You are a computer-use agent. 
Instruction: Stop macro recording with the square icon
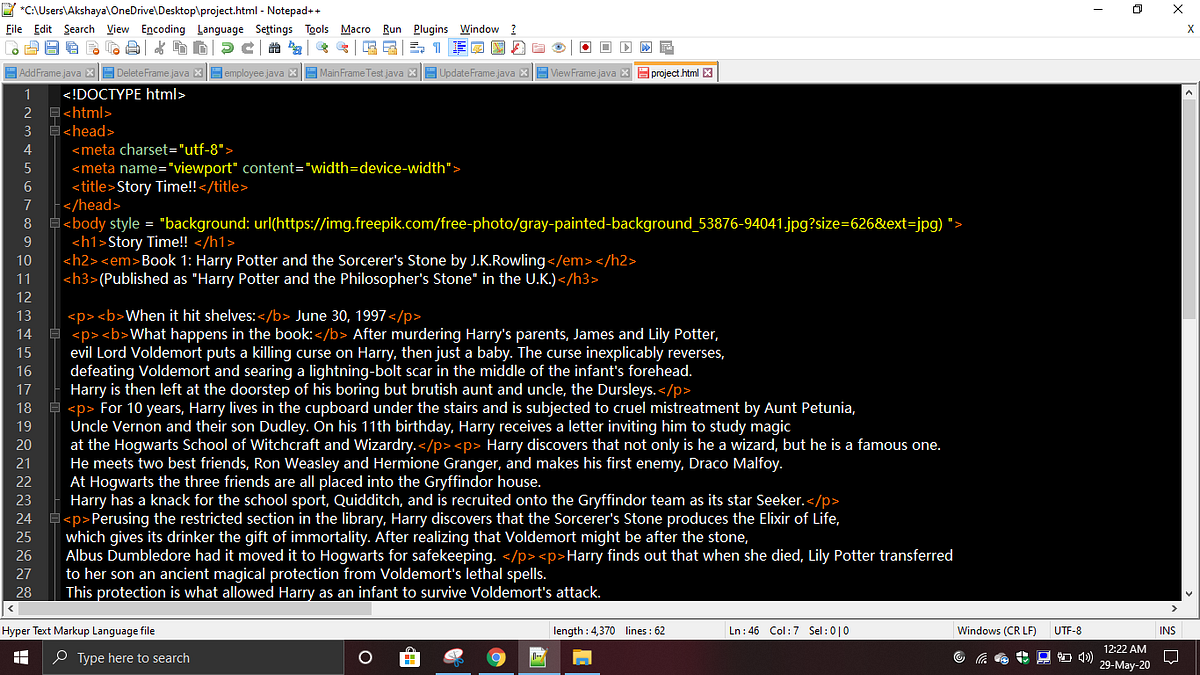point(605,47)
